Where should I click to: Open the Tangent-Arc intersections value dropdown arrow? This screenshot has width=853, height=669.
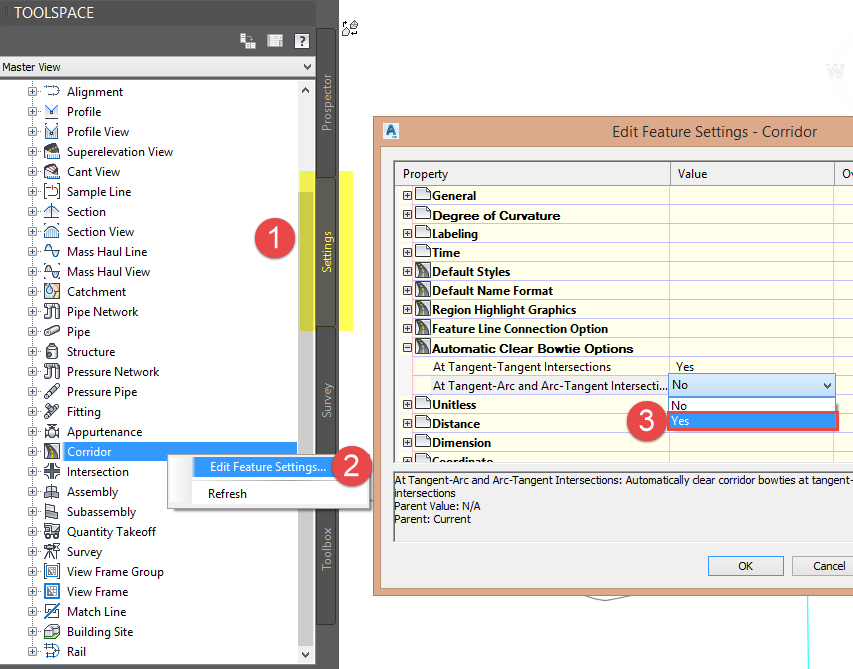[827, 386]
